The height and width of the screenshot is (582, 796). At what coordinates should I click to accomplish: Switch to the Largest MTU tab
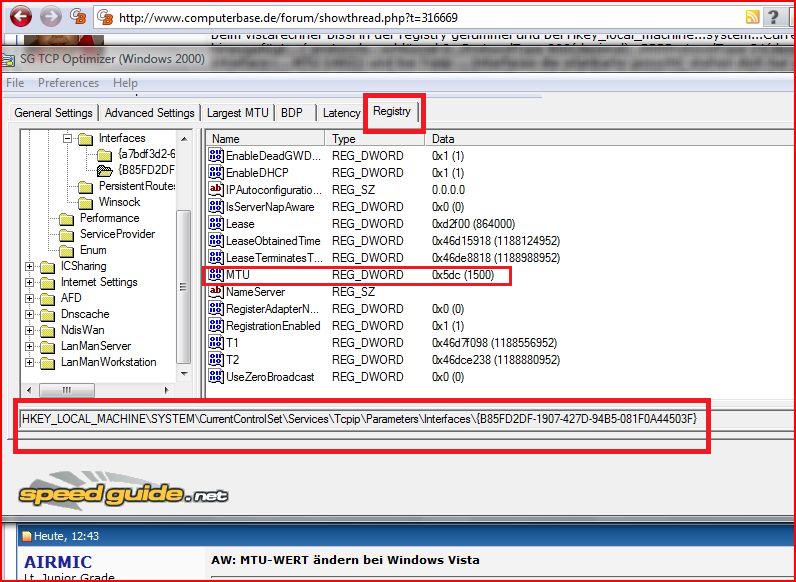(x=238, y=113)
